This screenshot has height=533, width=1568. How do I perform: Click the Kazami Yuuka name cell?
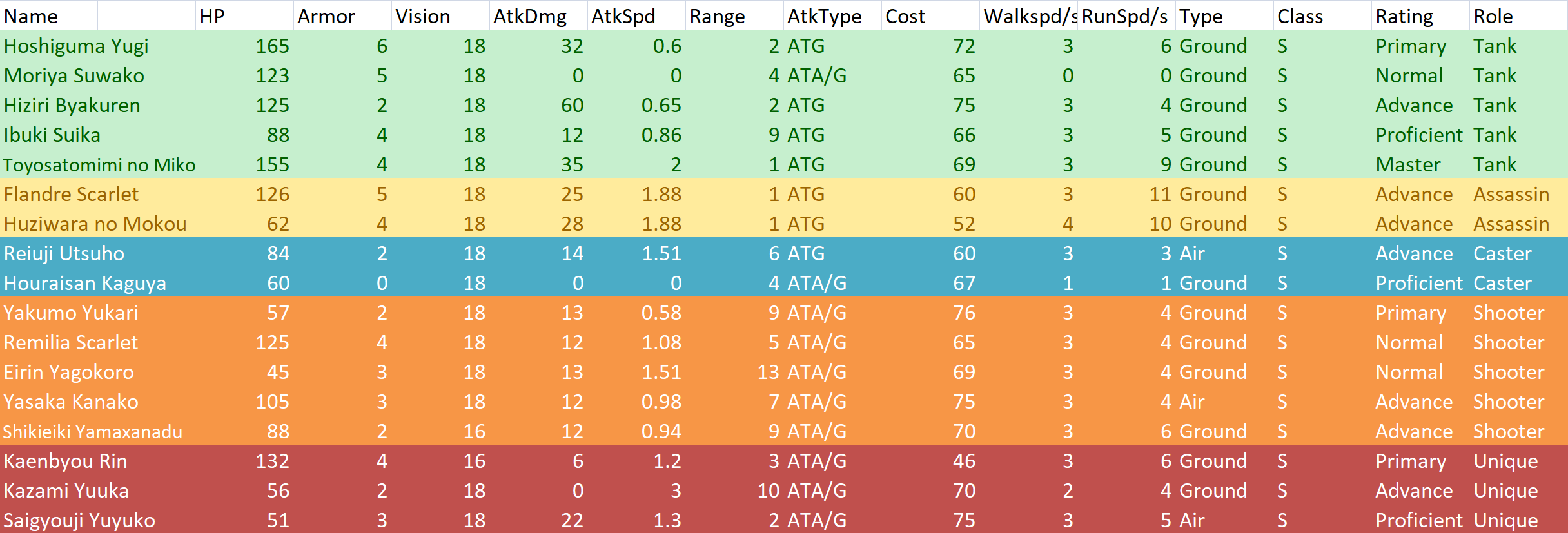point(66,490)
